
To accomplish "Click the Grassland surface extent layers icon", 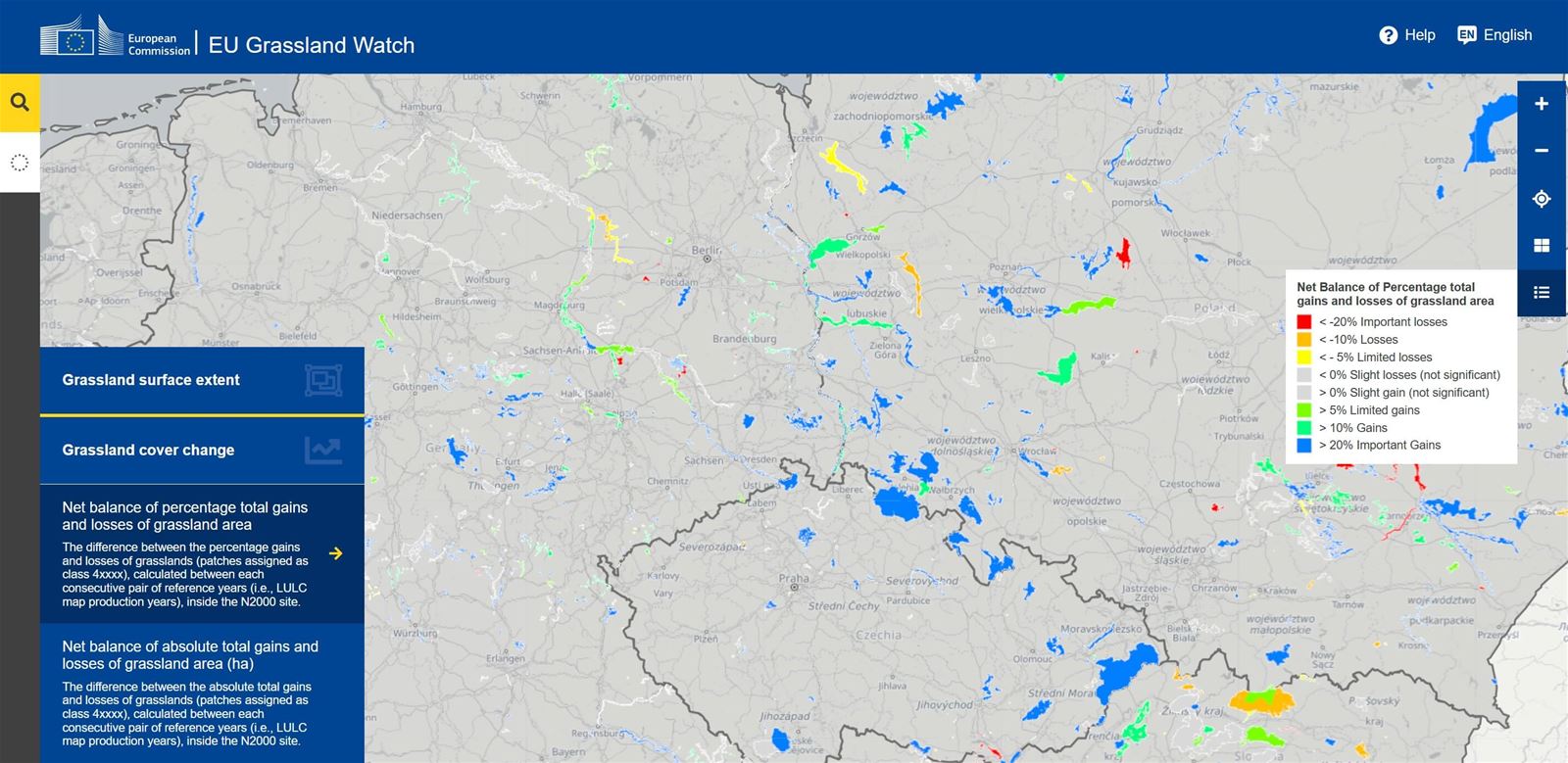I will 323,380.
